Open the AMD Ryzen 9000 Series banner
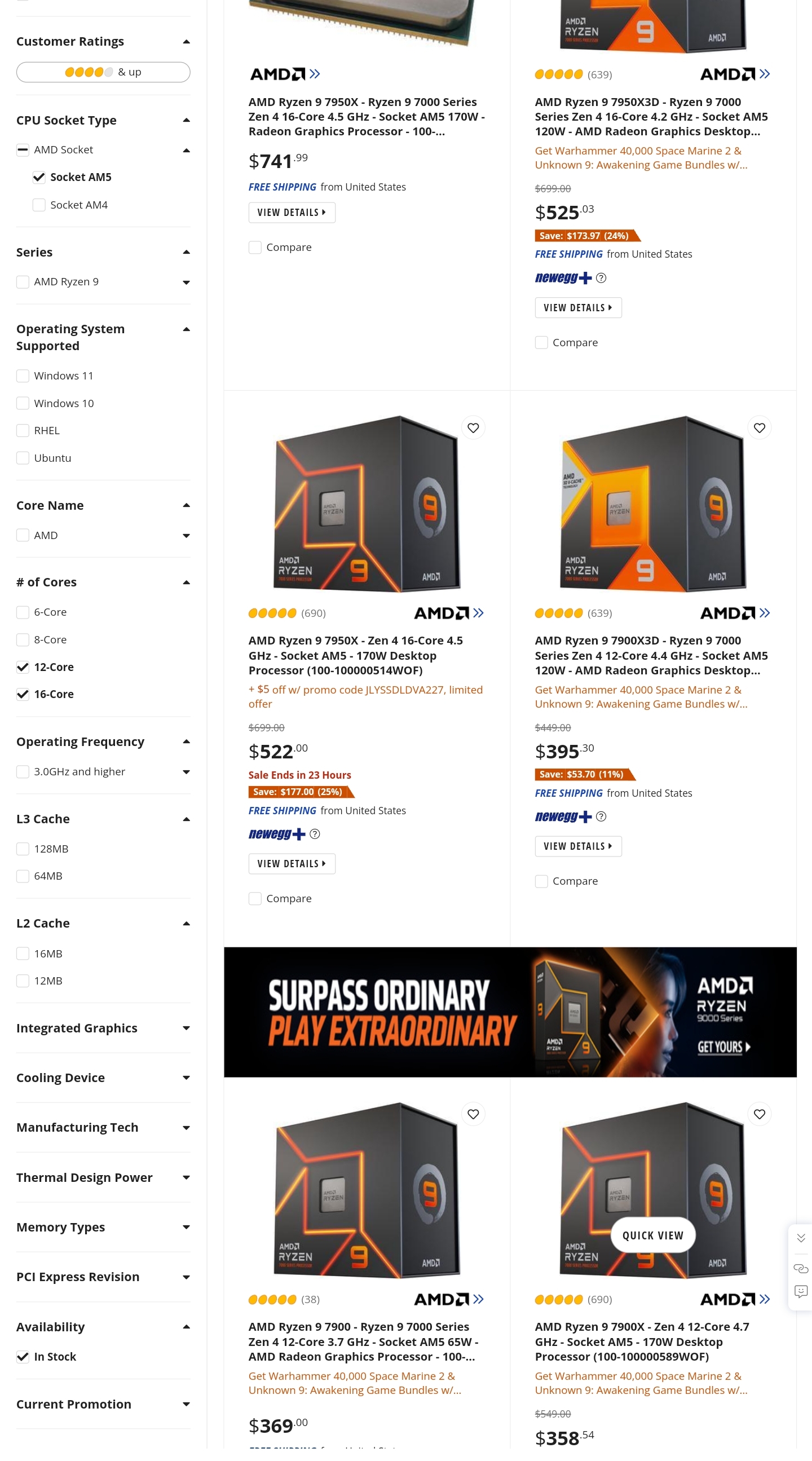This screenshot has width=812, height=1461. click(510, 1012)
